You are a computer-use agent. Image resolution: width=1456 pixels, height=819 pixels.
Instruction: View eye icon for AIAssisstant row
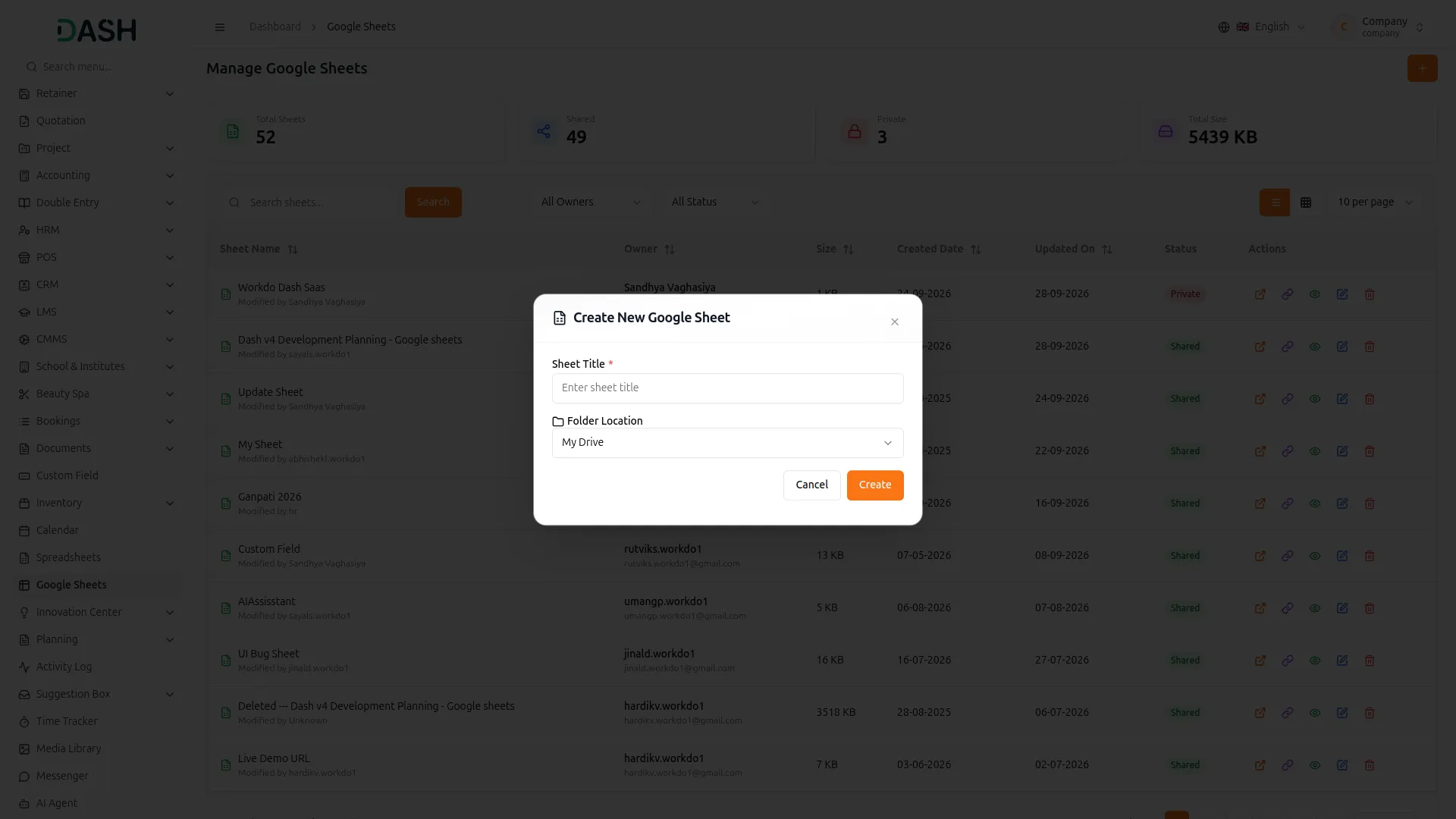[x=1315, y=608]
